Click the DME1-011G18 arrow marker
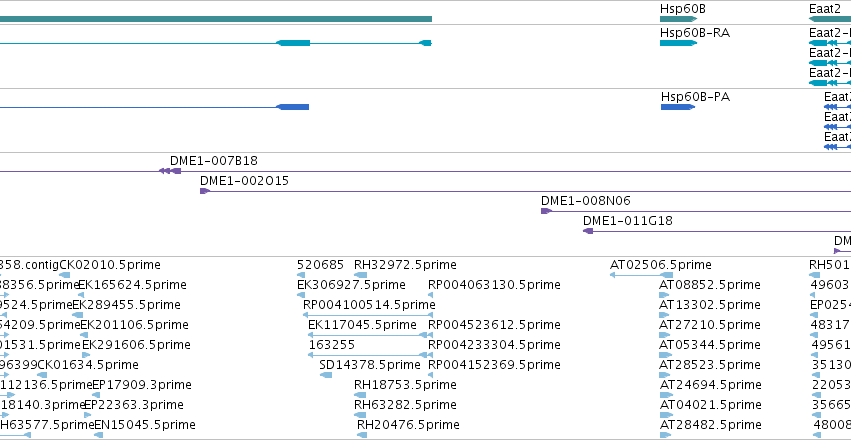 point(588,231)
